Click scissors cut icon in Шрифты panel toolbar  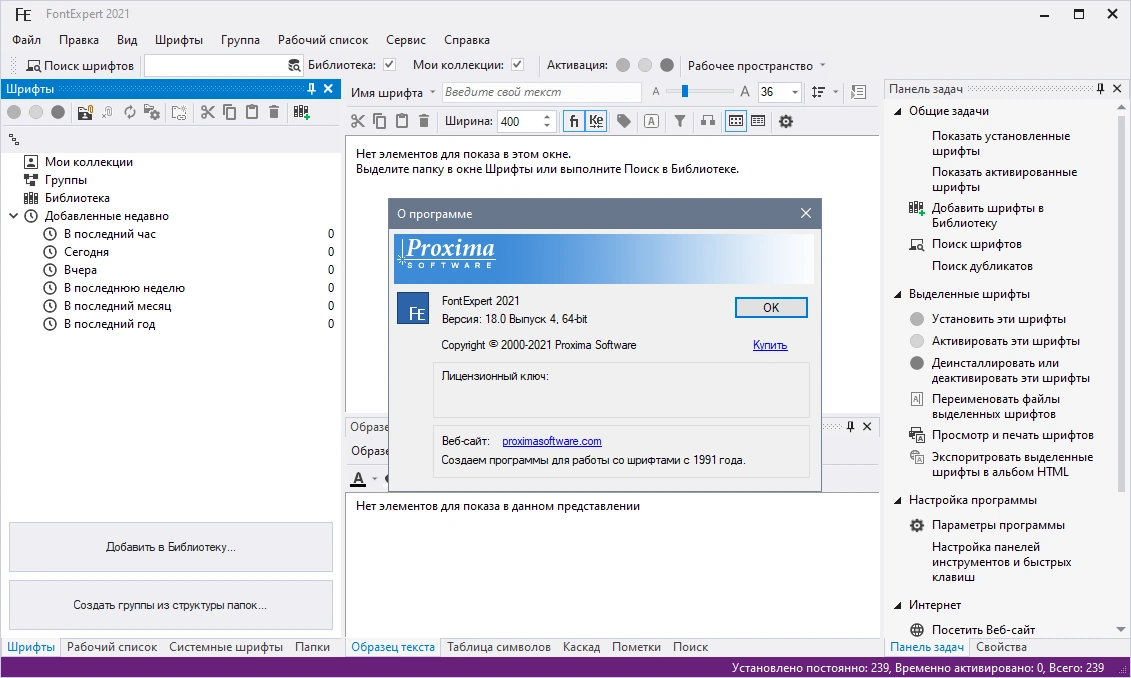(x=208, y=112)
